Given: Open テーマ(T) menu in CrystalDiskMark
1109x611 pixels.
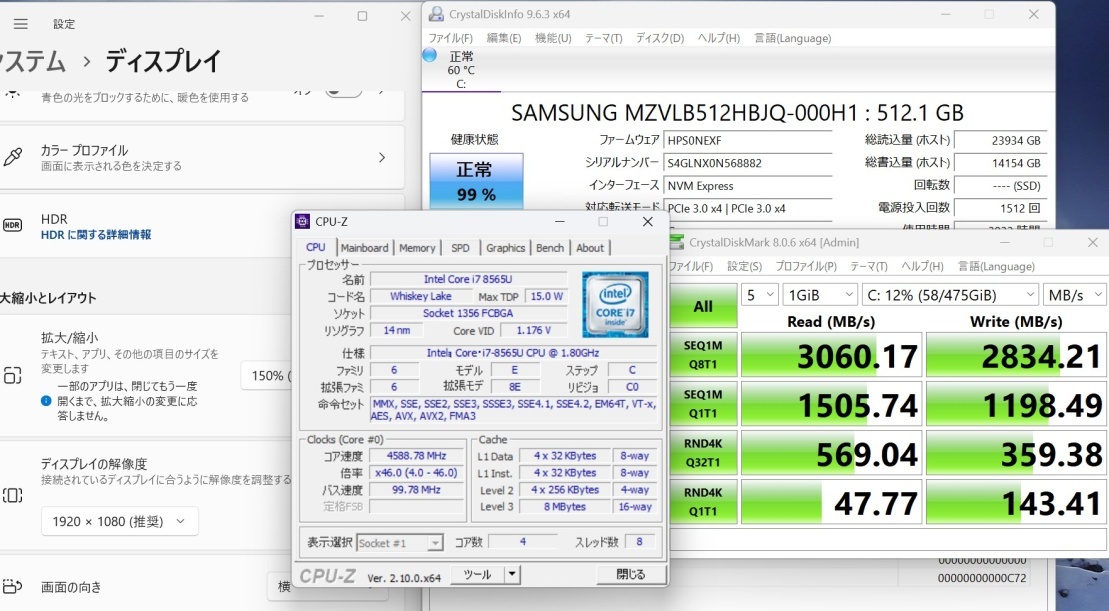Looking at the screenshot, I should pos(869,266).
